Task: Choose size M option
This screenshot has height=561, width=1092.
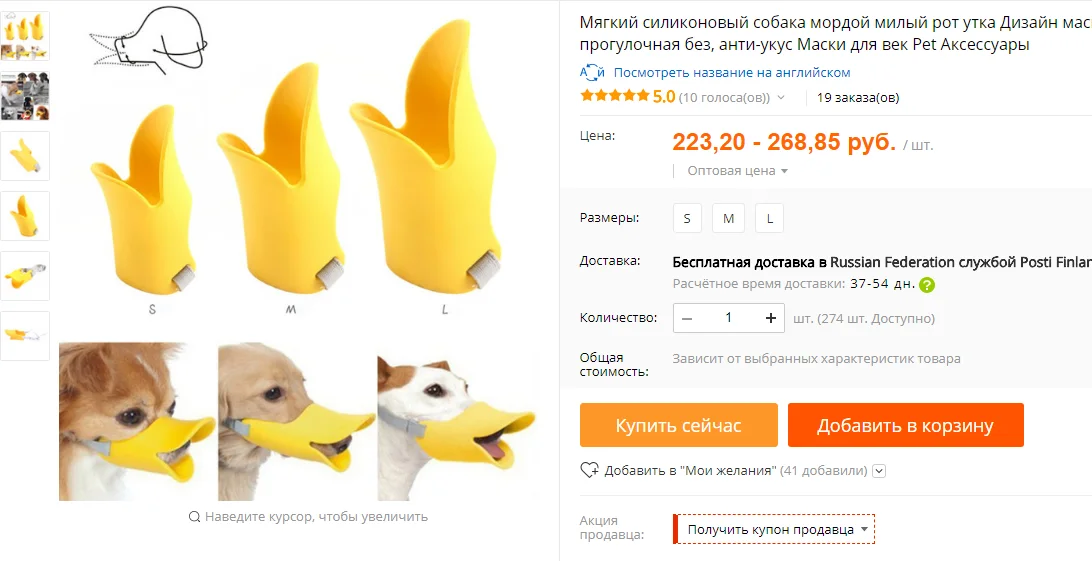Action: (728, 219)
